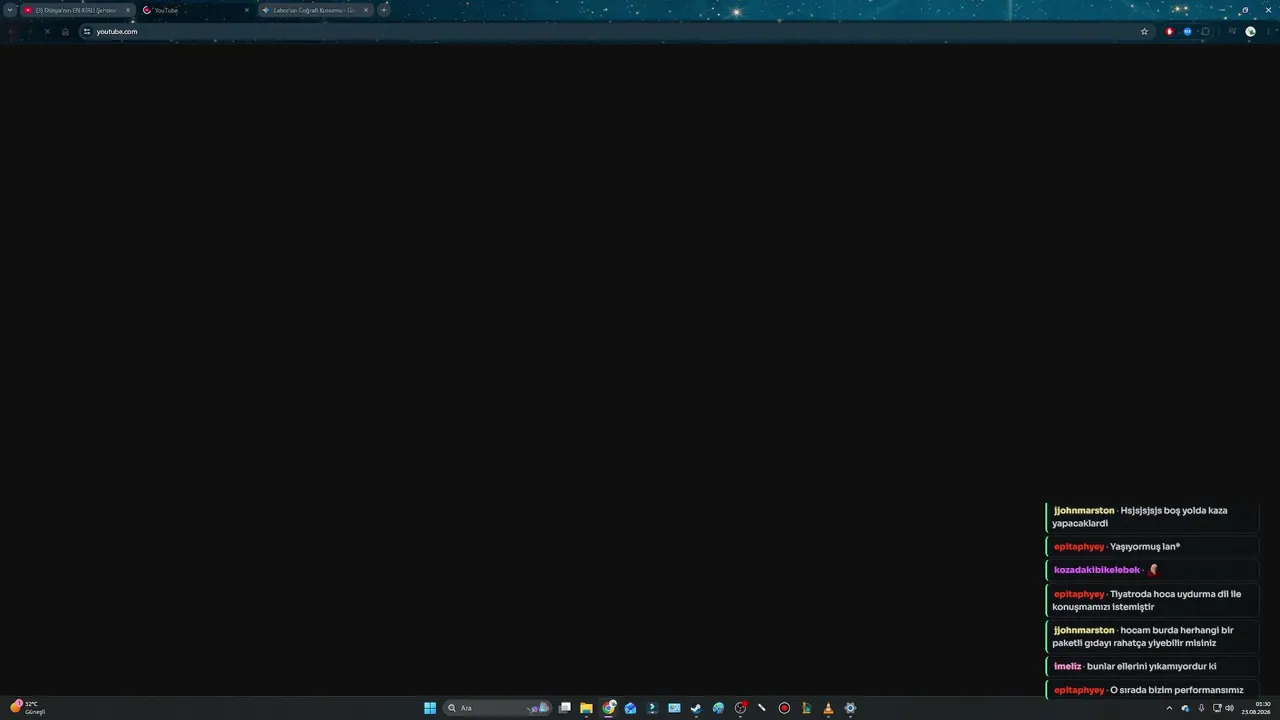Image resolution: width=1280 pixels, height=720 pixels.
Task: Open the blue globe app on the taskbar
Action: (718, 708)
